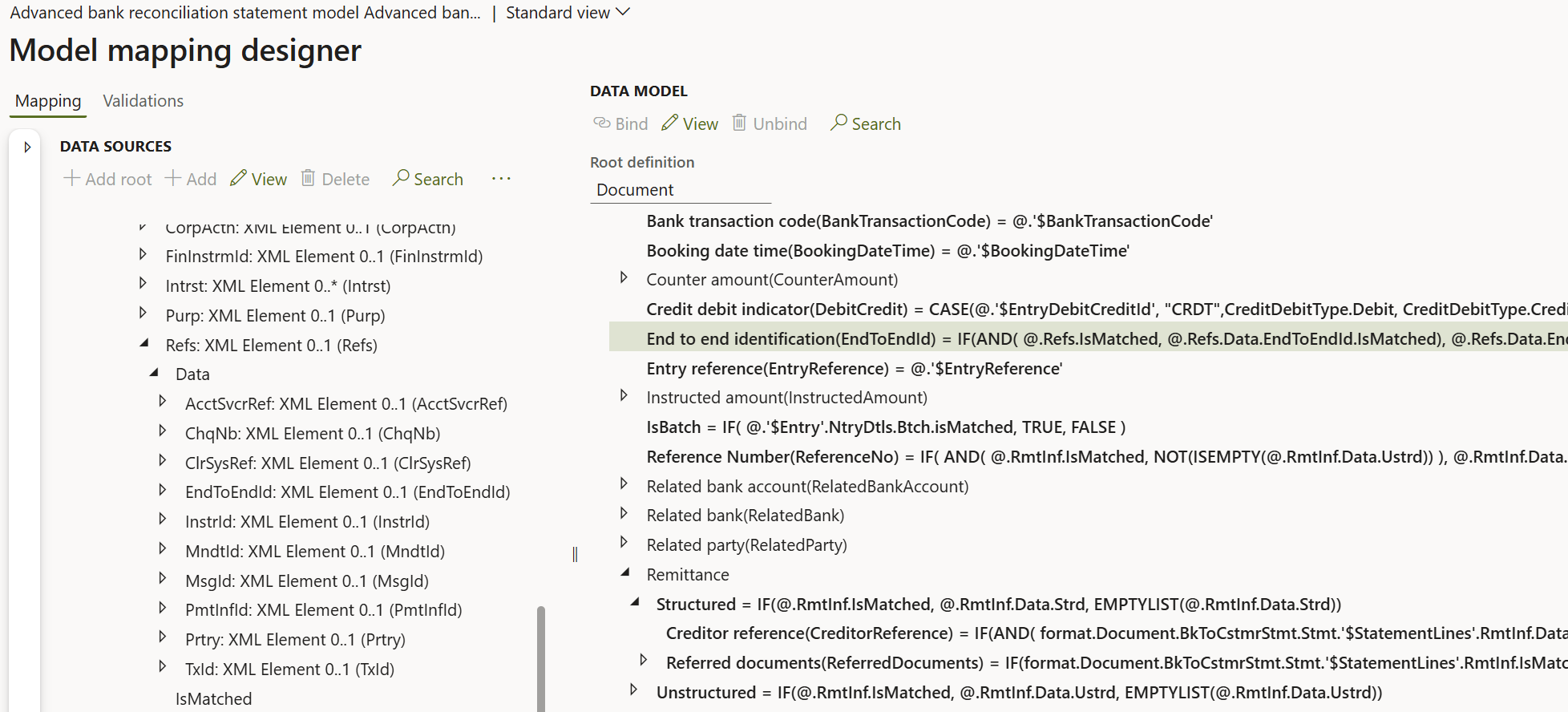Viewport: 1568px width, 712px height.
Task: Click the Add root plus icon
Action: (72, 179)
